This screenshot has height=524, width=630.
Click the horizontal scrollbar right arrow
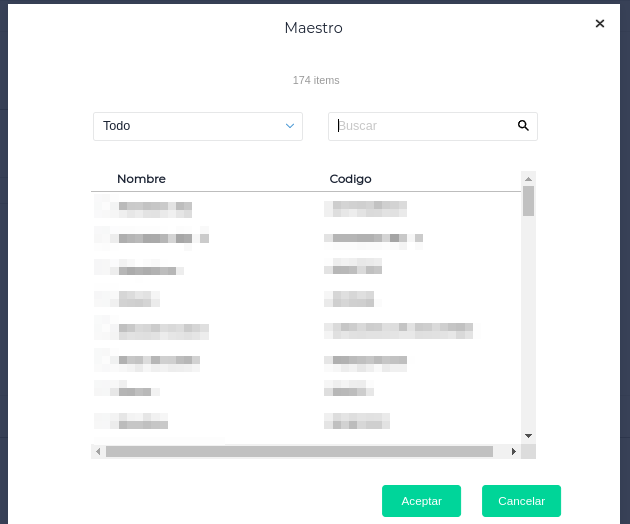514,452
